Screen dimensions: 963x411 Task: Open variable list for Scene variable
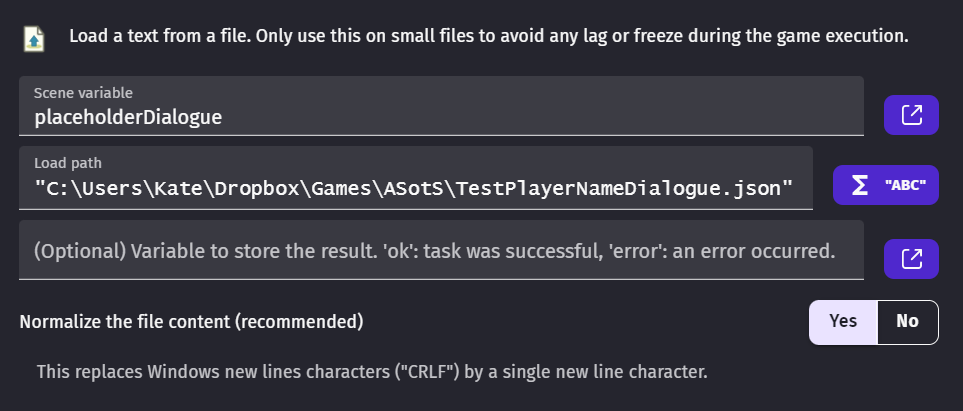point(911,115)
